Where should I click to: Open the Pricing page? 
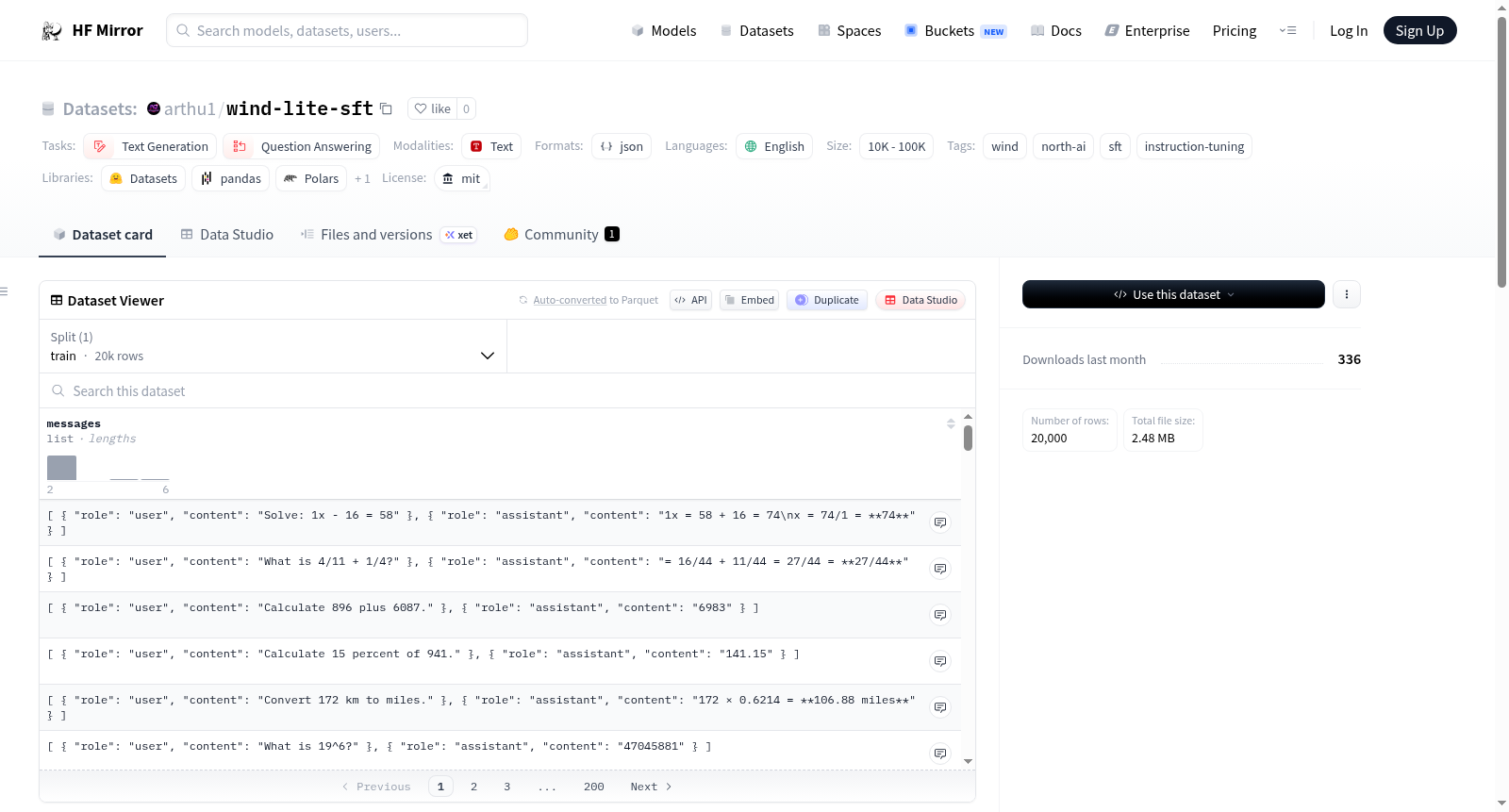pyautogui.click(x=1235, y=30)
